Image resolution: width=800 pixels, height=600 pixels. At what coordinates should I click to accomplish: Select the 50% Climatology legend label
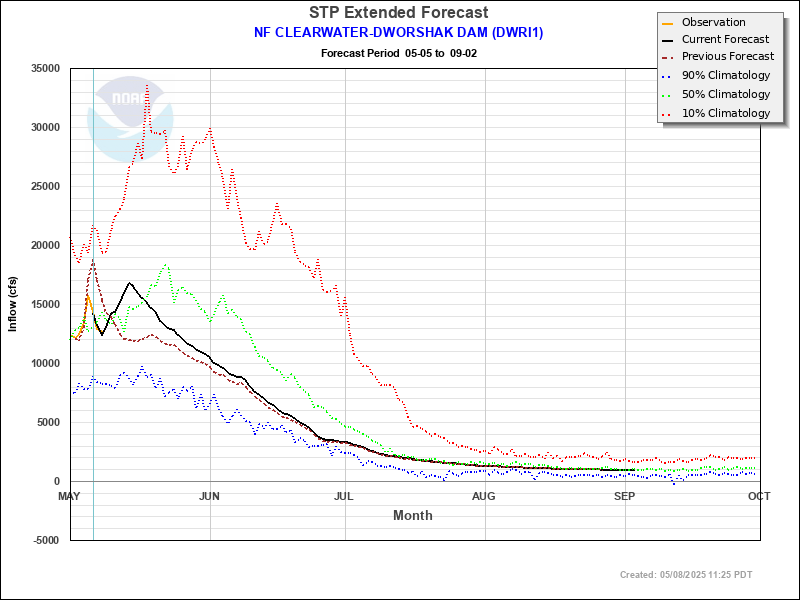[x=726, y=94]
